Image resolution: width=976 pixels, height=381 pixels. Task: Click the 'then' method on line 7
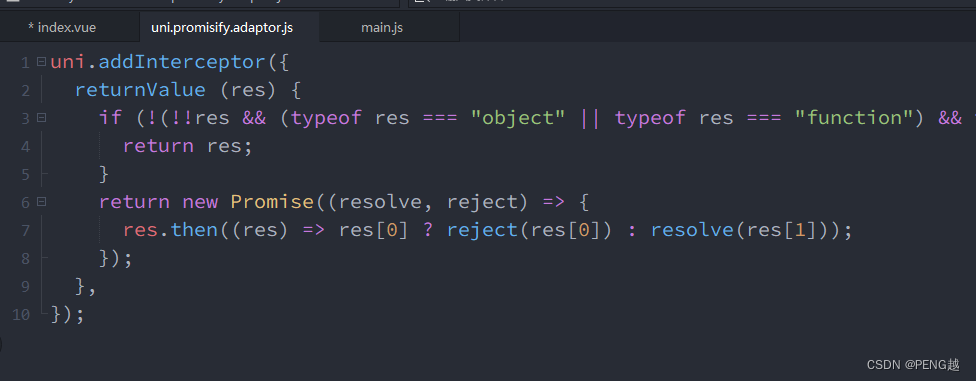[x=194, y=230]
